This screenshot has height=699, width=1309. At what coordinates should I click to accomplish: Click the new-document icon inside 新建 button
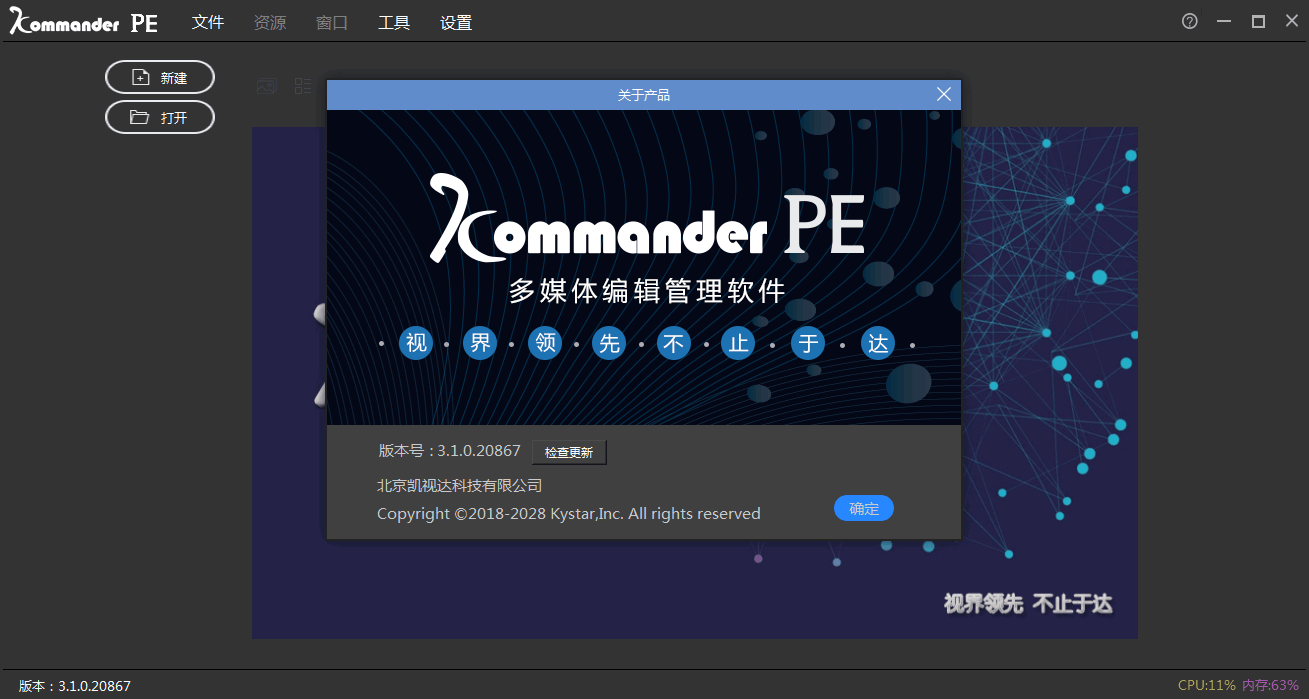138,77
